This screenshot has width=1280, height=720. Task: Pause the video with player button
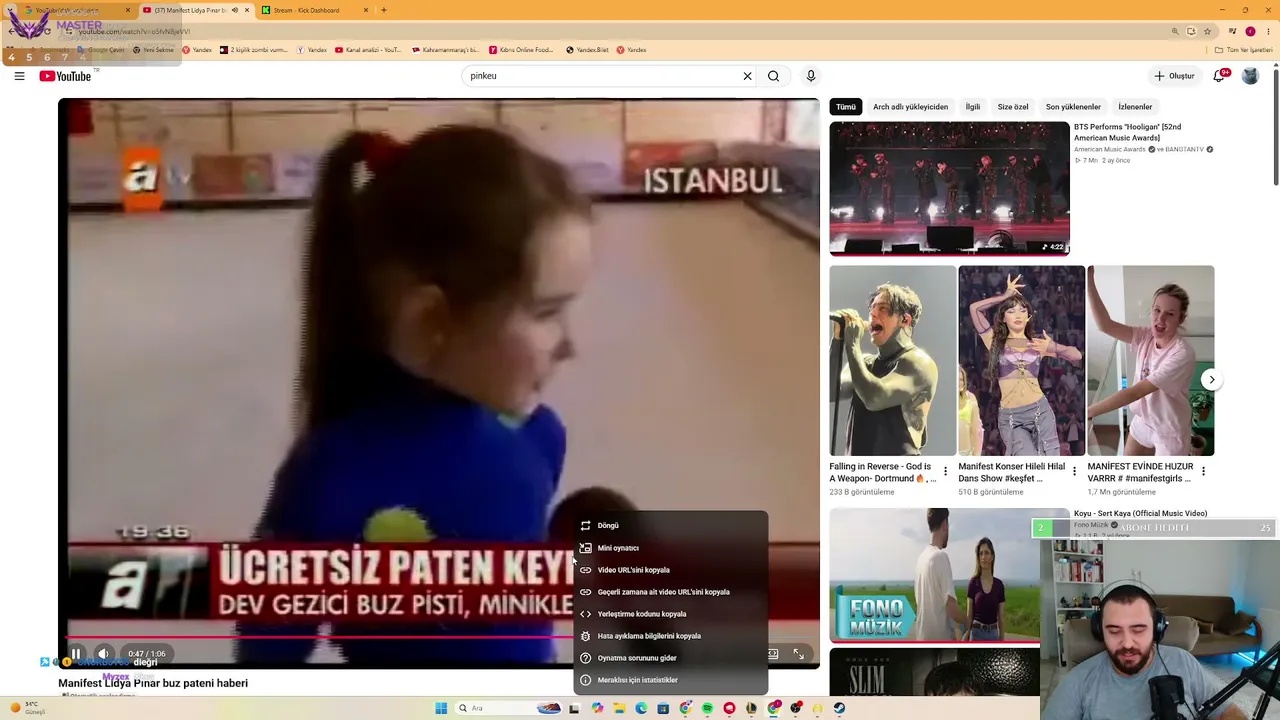pyautogui.click(x=76, y=654)
